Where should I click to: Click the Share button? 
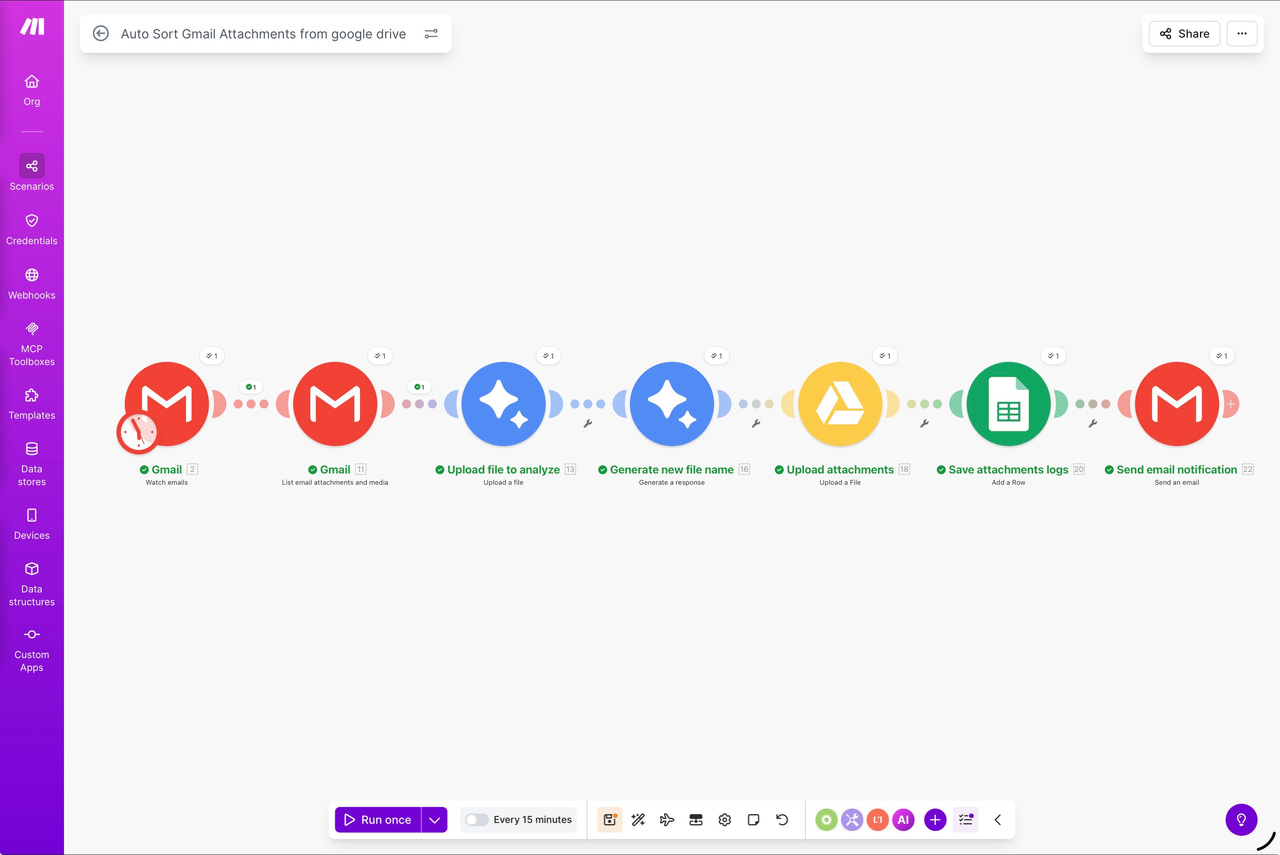point(1184,33)
